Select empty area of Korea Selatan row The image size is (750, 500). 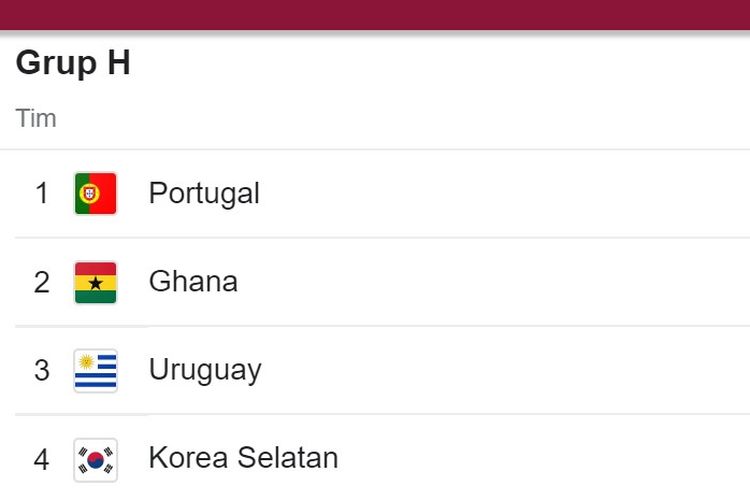coord(545,458)
